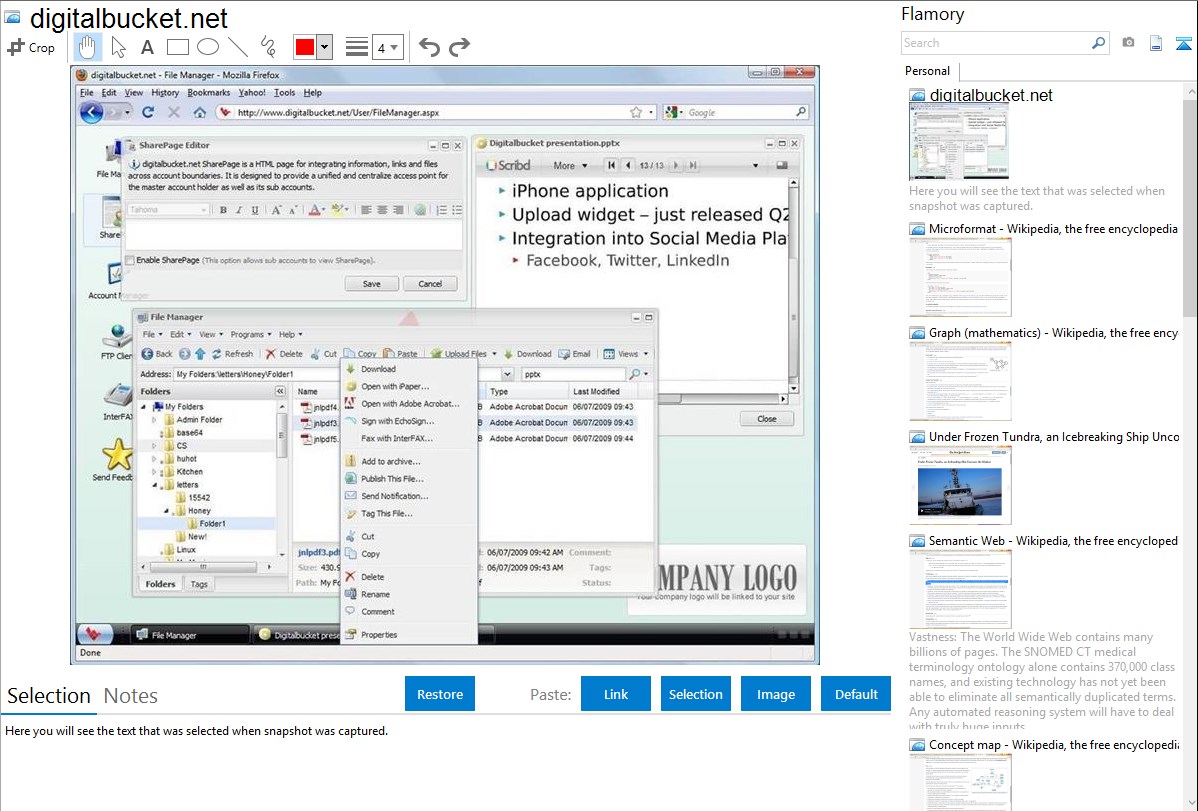Open the line width dropdown
Viewport: 1198px width, 811px height.
[x=387, y=47]
